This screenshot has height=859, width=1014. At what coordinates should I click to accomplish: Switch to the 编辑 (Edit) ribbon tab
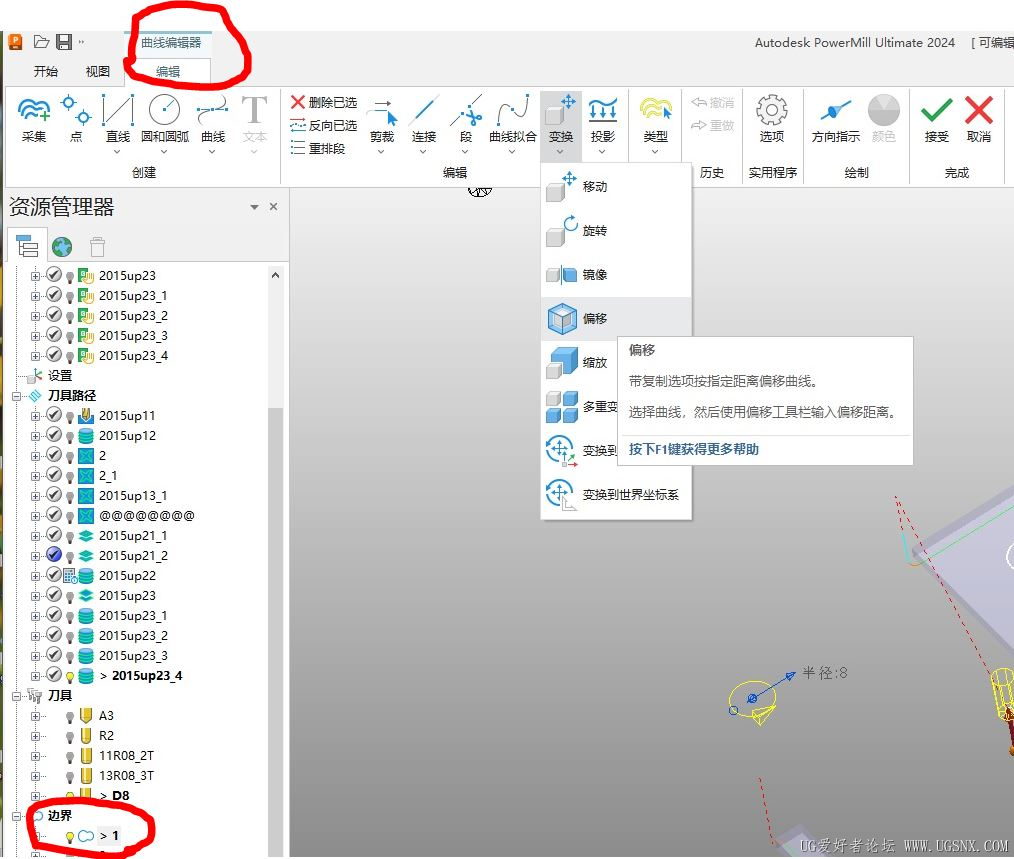tap(167, 71)
